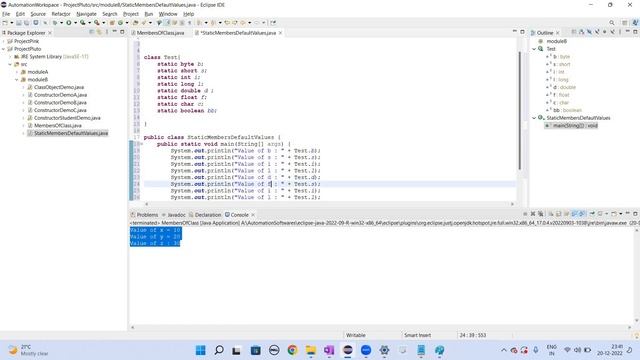The height and width of the screenshot is (360, 640).
Task: Click the New Java Package toolbar icon
Action: click(112, 23)
